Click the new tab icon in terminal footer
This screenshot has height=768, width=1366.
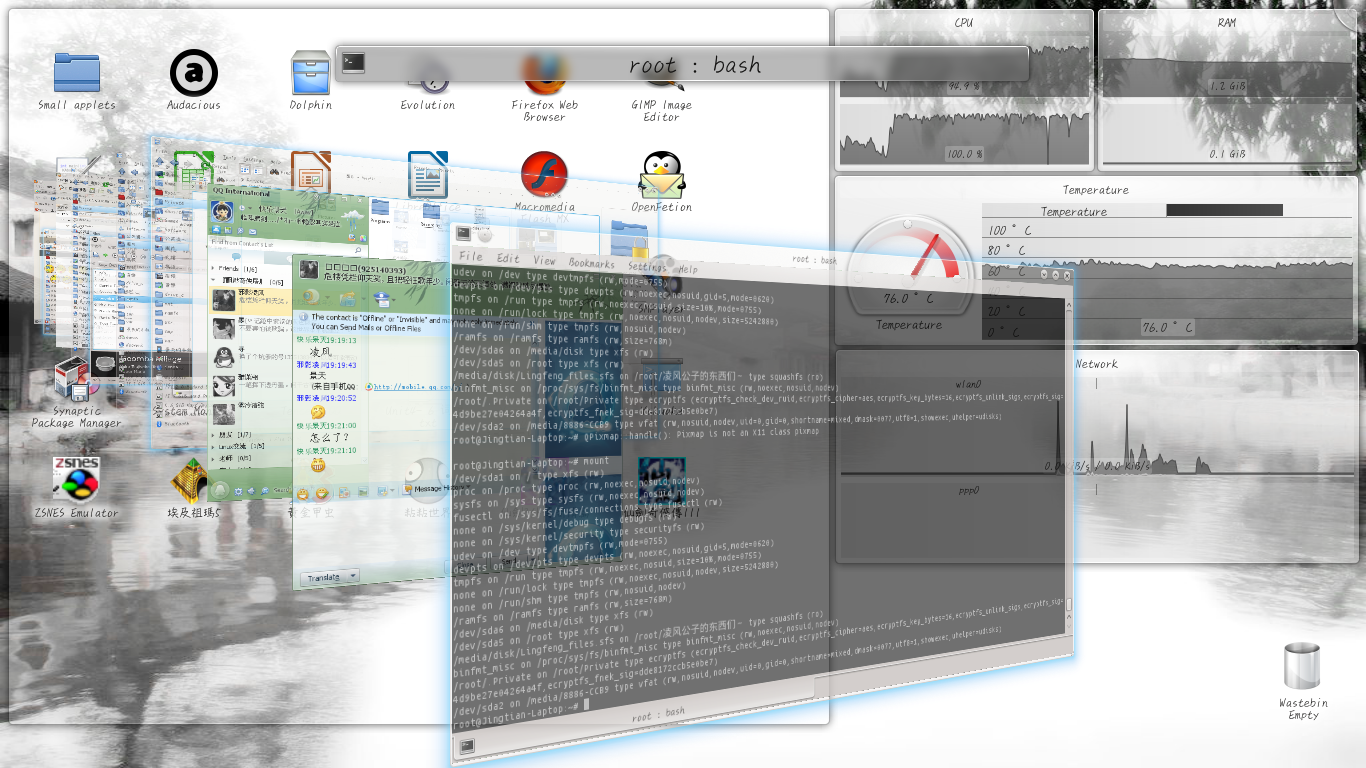click(x=466, y=746)
